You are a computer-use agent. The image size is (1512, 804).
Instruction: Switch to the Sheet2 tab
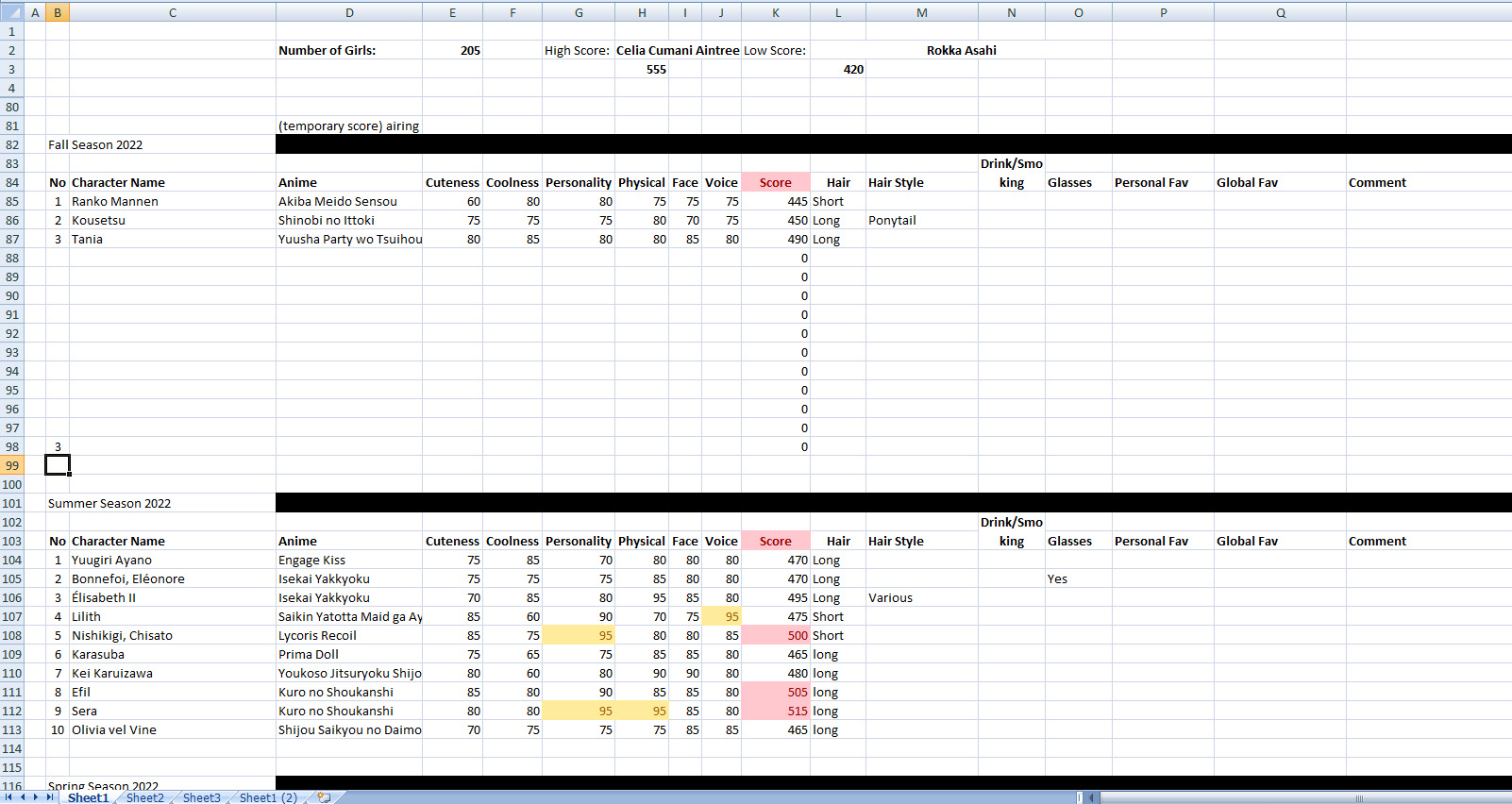pos(144,797)
